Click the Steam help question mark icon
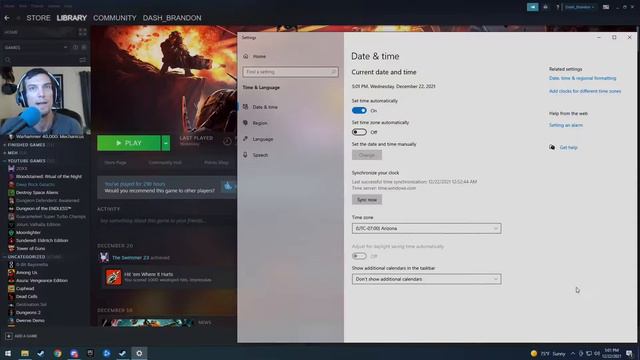This screenshot has height=360, width=640. point(558,7)
